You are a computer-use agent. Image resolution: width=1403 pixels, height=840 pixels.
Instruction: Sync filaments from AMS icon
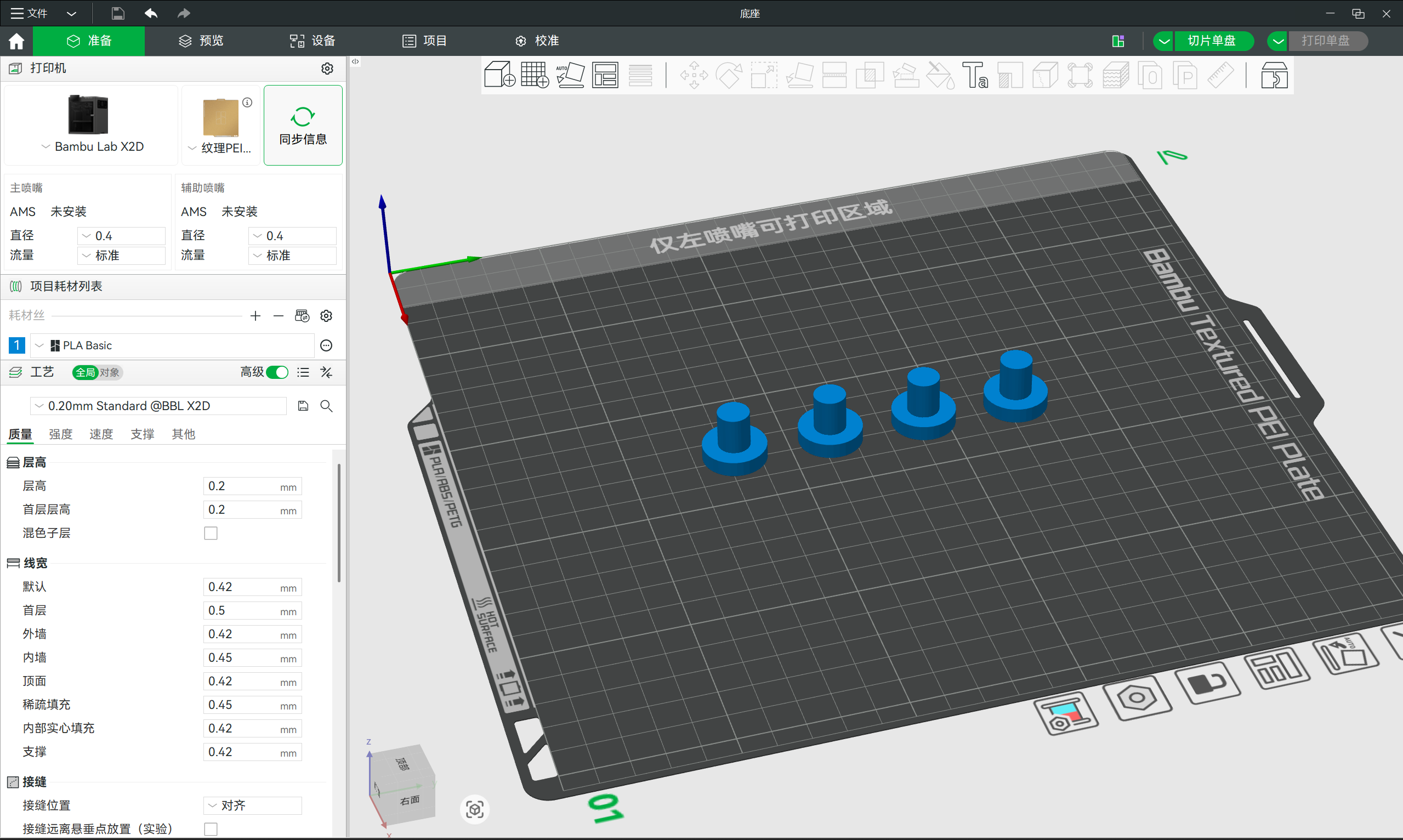tap(302, 316)
